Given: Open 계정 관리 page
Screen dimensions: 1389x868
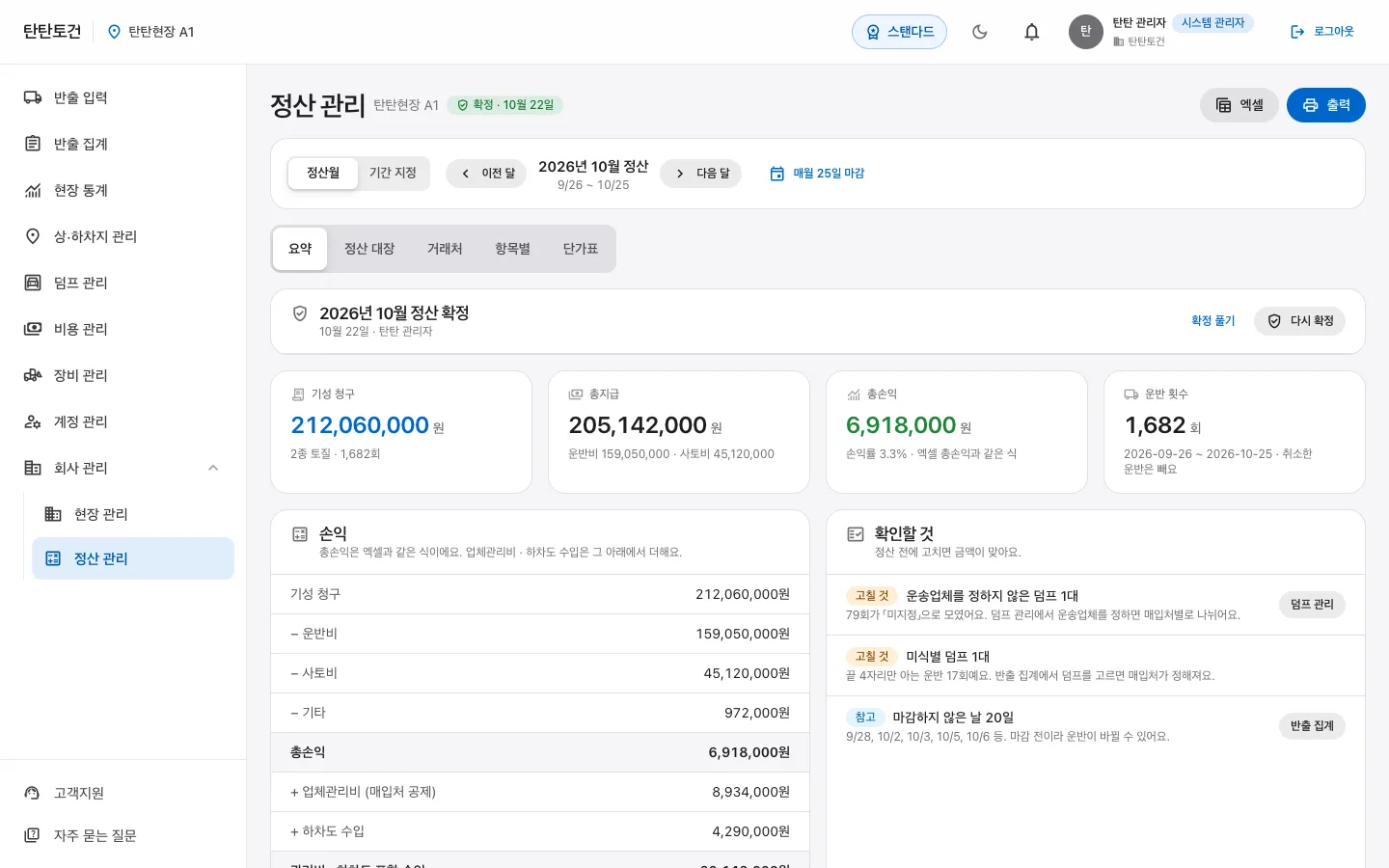Looking at the screenshot, I should pos(123,421).
